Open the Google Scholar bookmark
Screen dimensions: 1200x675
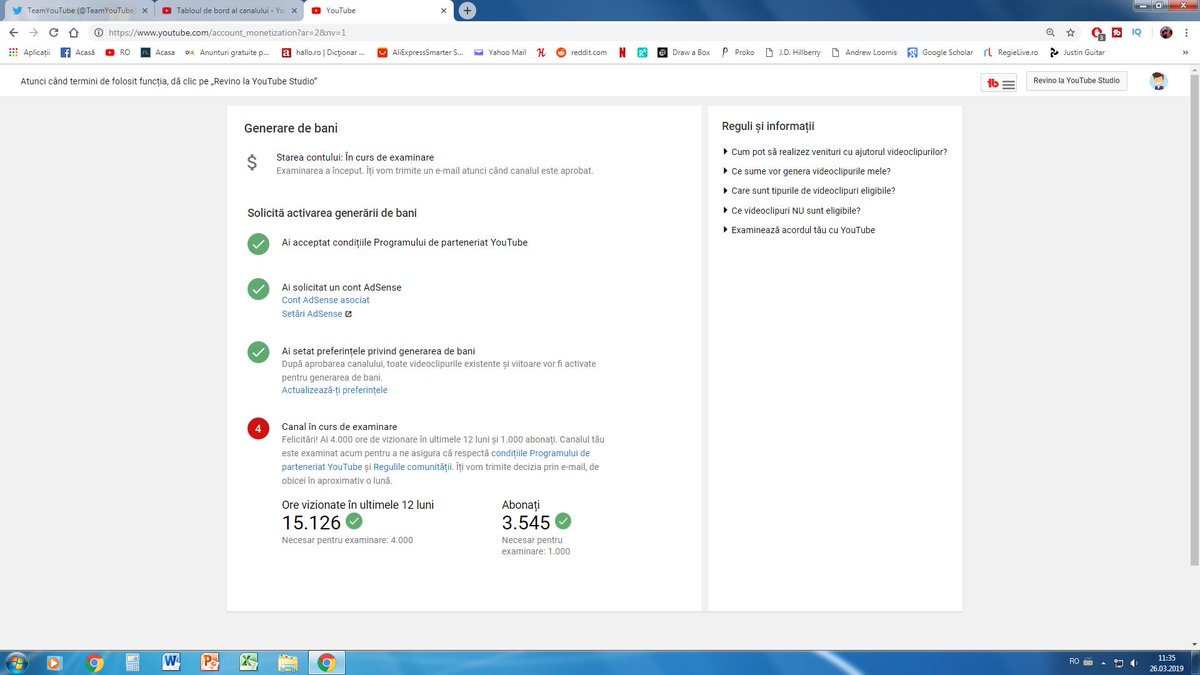(940, 52)
